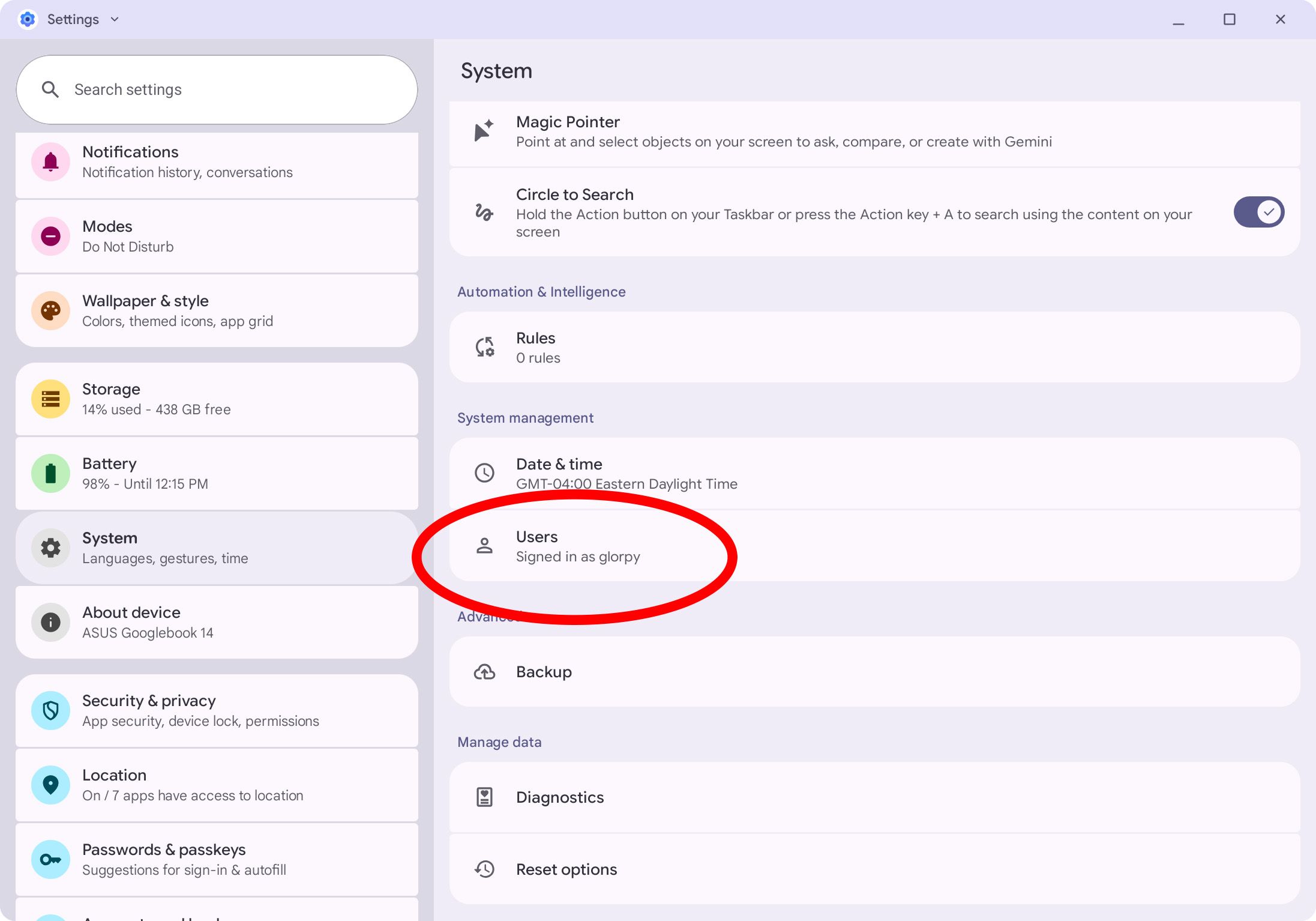Click the Users person icon
The image size is (1316, 921).
point(484,546)
